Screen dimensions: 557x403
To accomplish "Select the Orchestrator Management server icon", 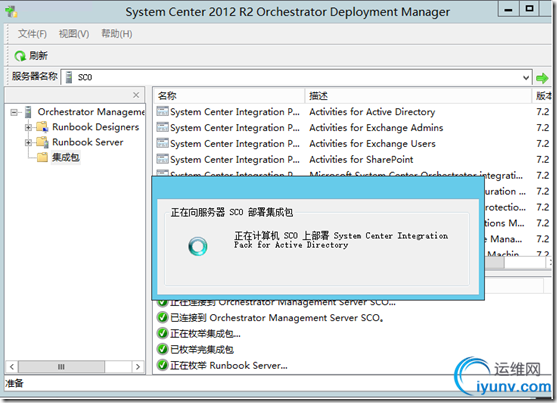I will (28, 112).
